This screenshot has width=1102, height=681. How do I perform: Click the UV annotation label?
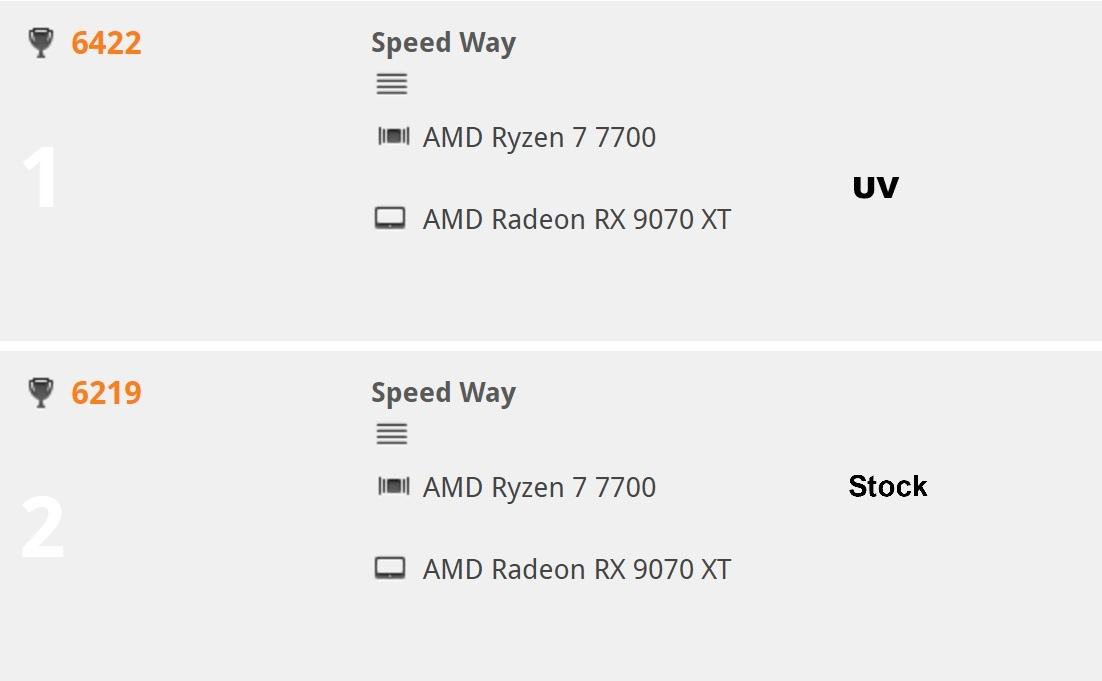(875, 187)
